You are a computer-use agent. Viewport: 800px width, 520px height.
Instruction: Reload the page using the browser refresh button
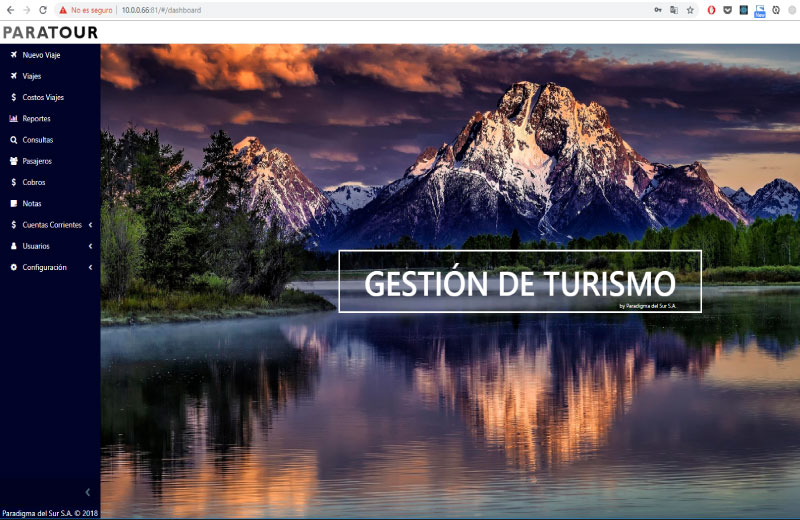click(x=43, y=10)
